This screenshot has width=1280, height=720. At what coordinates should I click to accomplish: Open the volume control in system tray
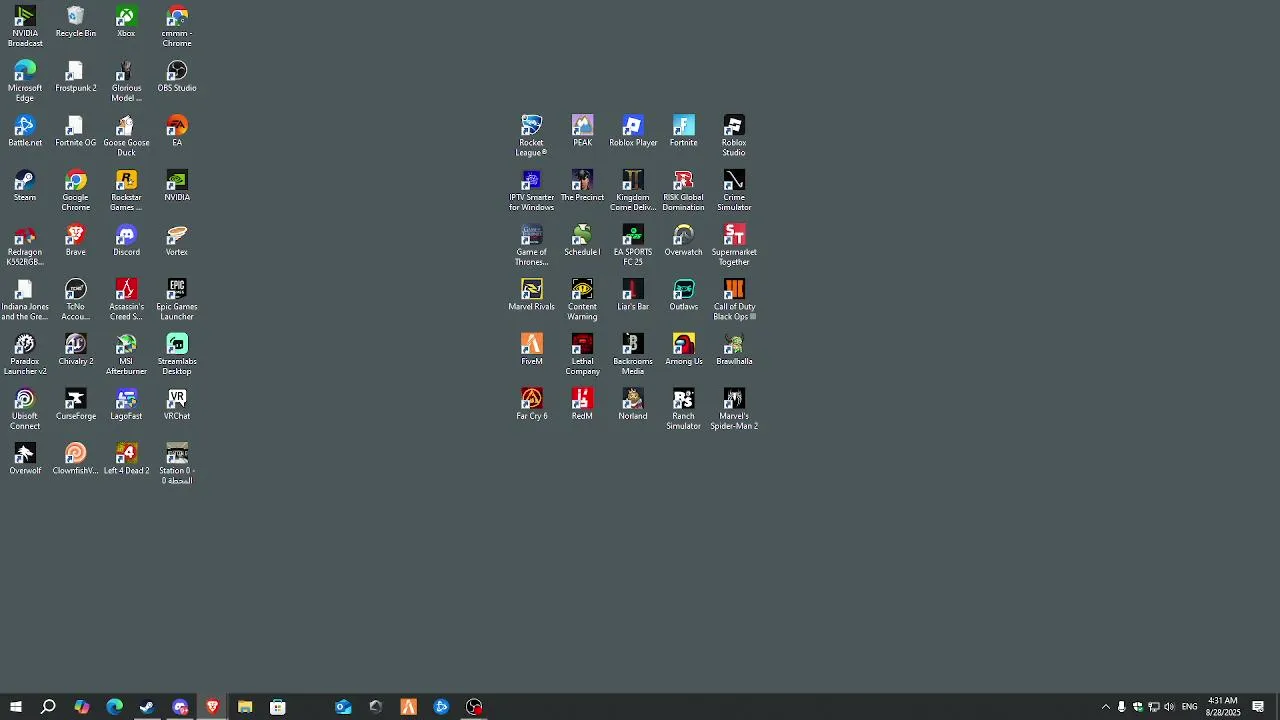pyautogui.click(x=1169, y=707)
